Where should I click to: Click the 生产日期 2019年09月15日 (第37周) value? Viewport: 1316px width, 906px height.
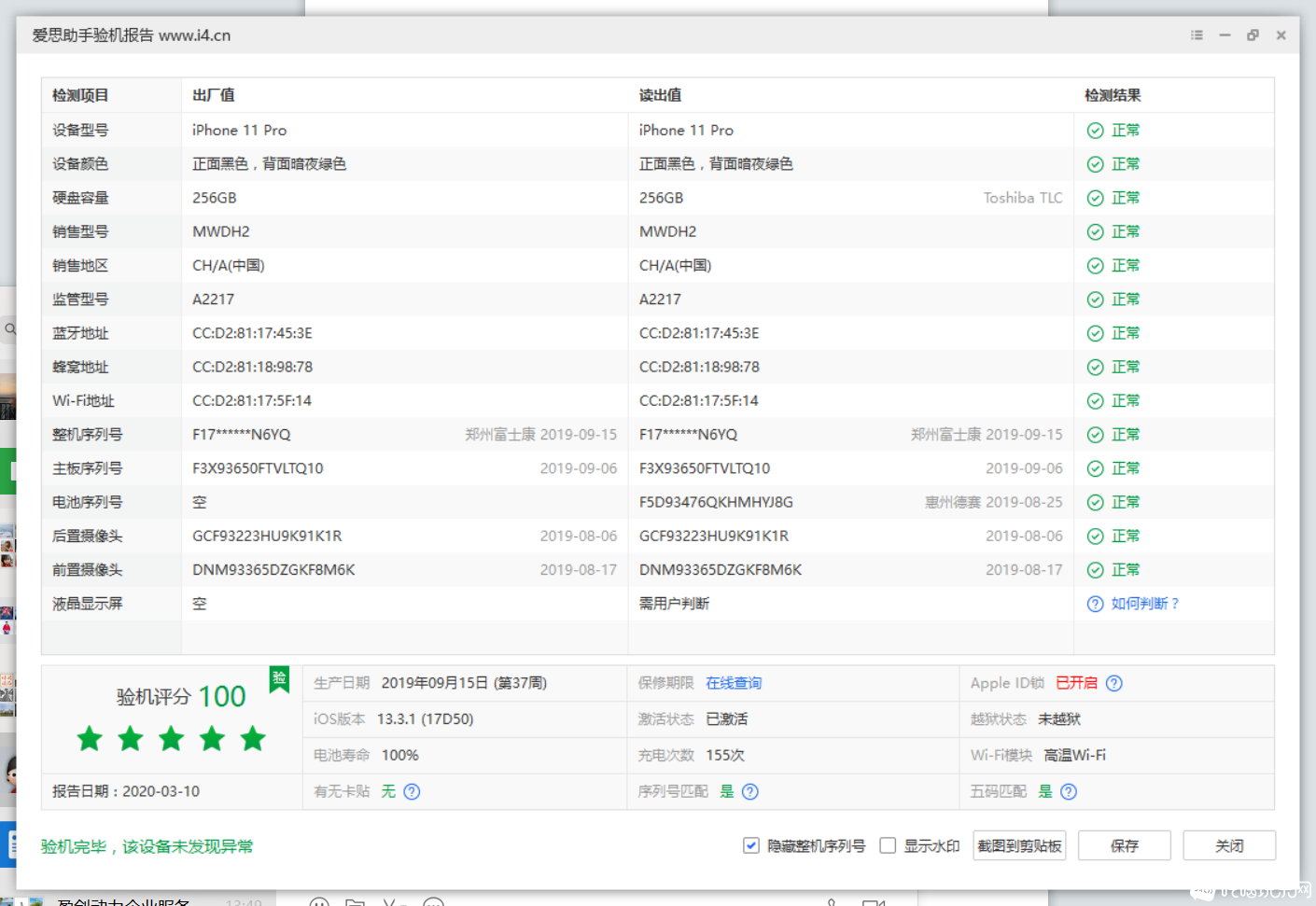464,683
